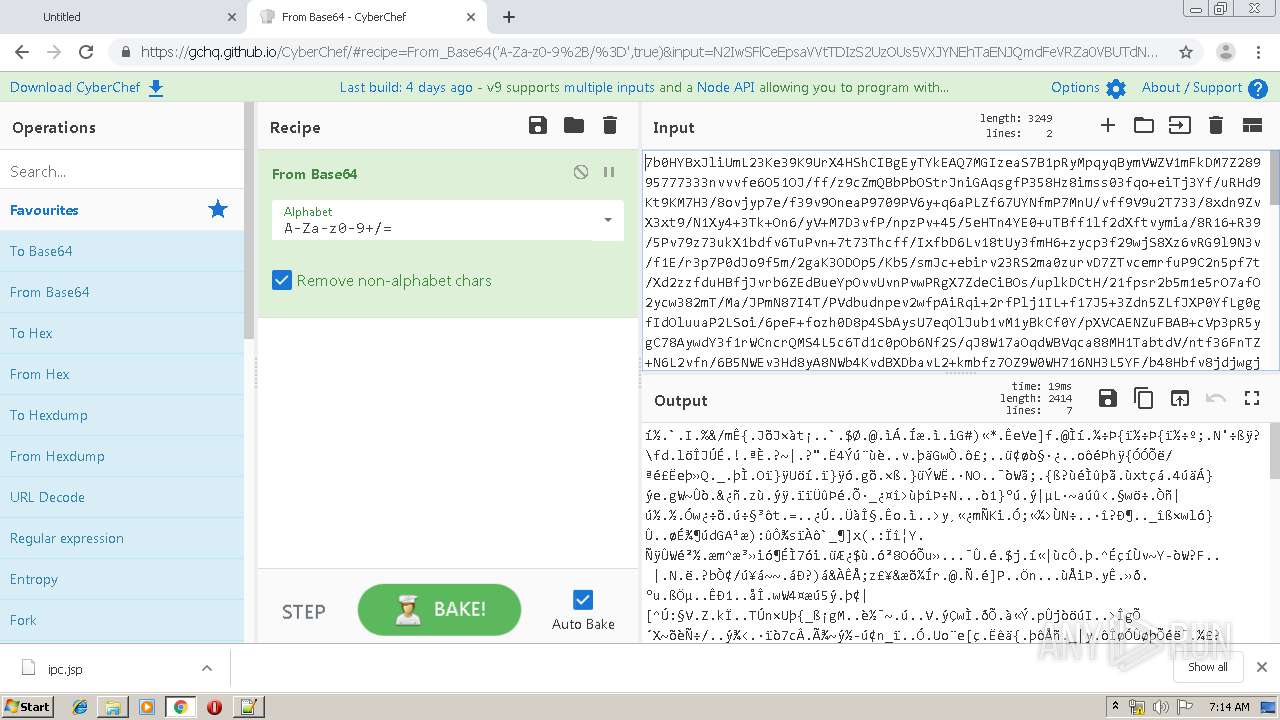Screen dimensions: 1280x720
Task: Click the Download CyberChef arrow icon
Action: (156, 88)
